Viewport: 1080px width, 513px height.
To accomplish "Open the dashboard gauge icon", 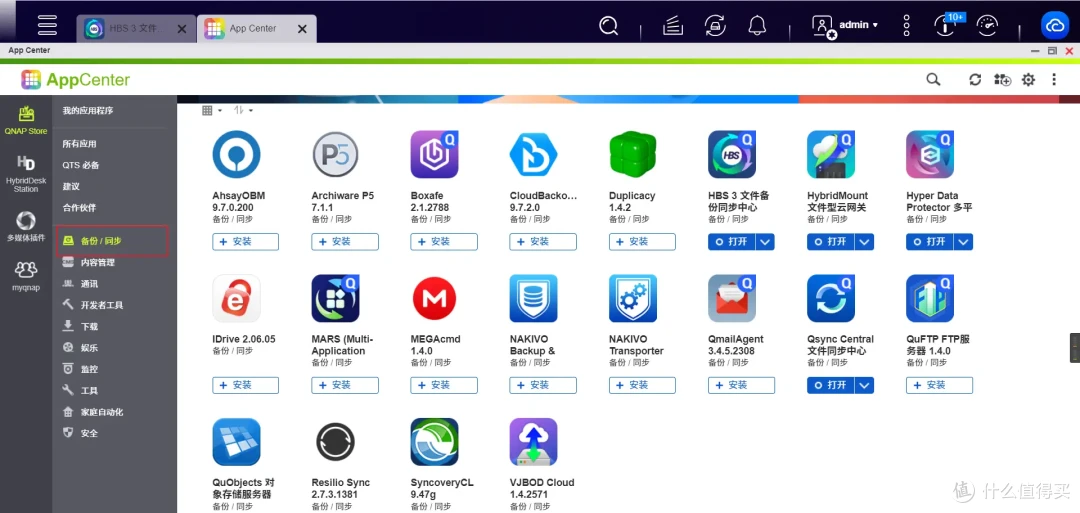I will click(x=987, y=26).
